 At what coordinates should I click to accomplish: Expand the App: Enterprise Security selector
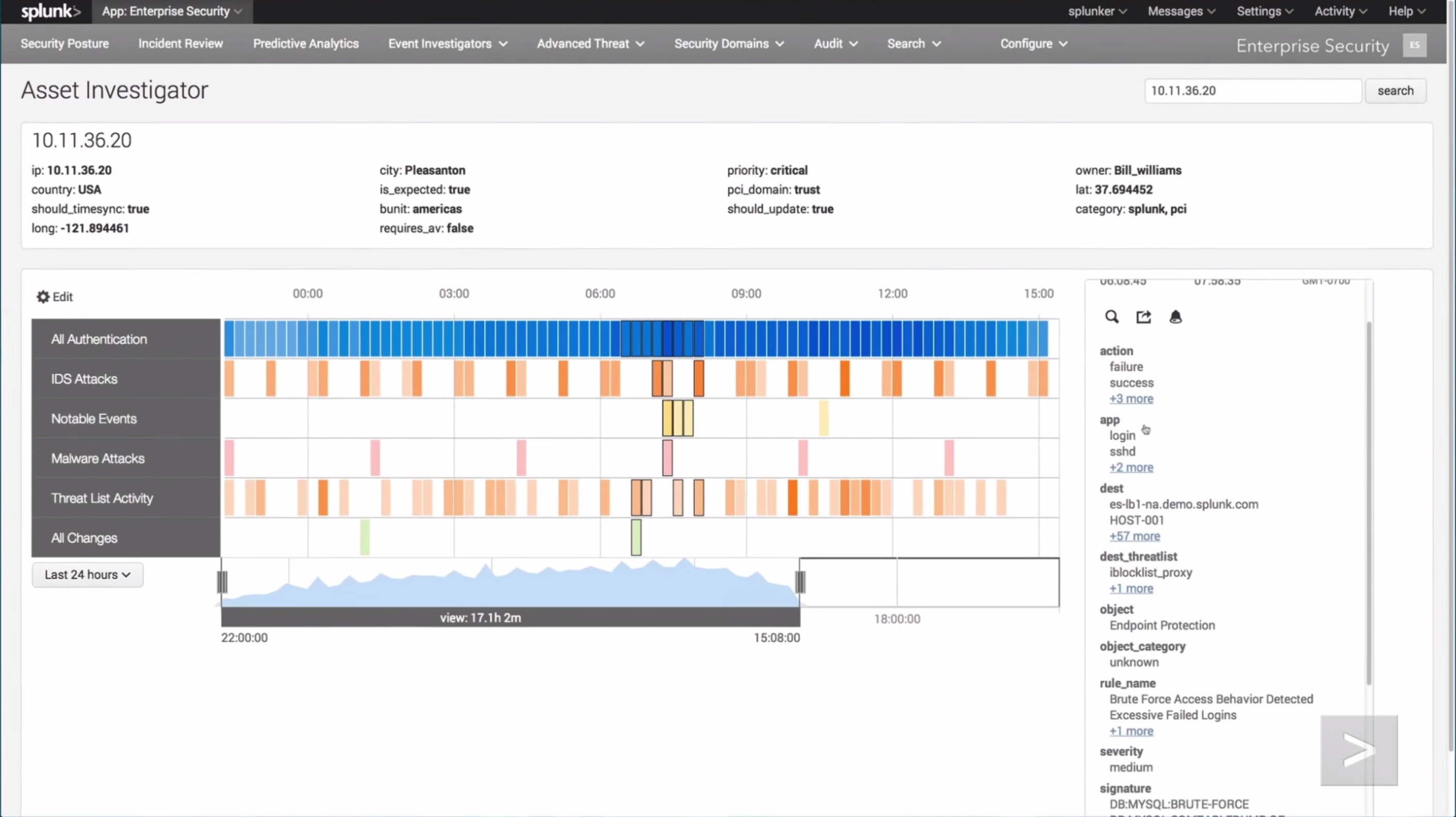click(172, 11)
